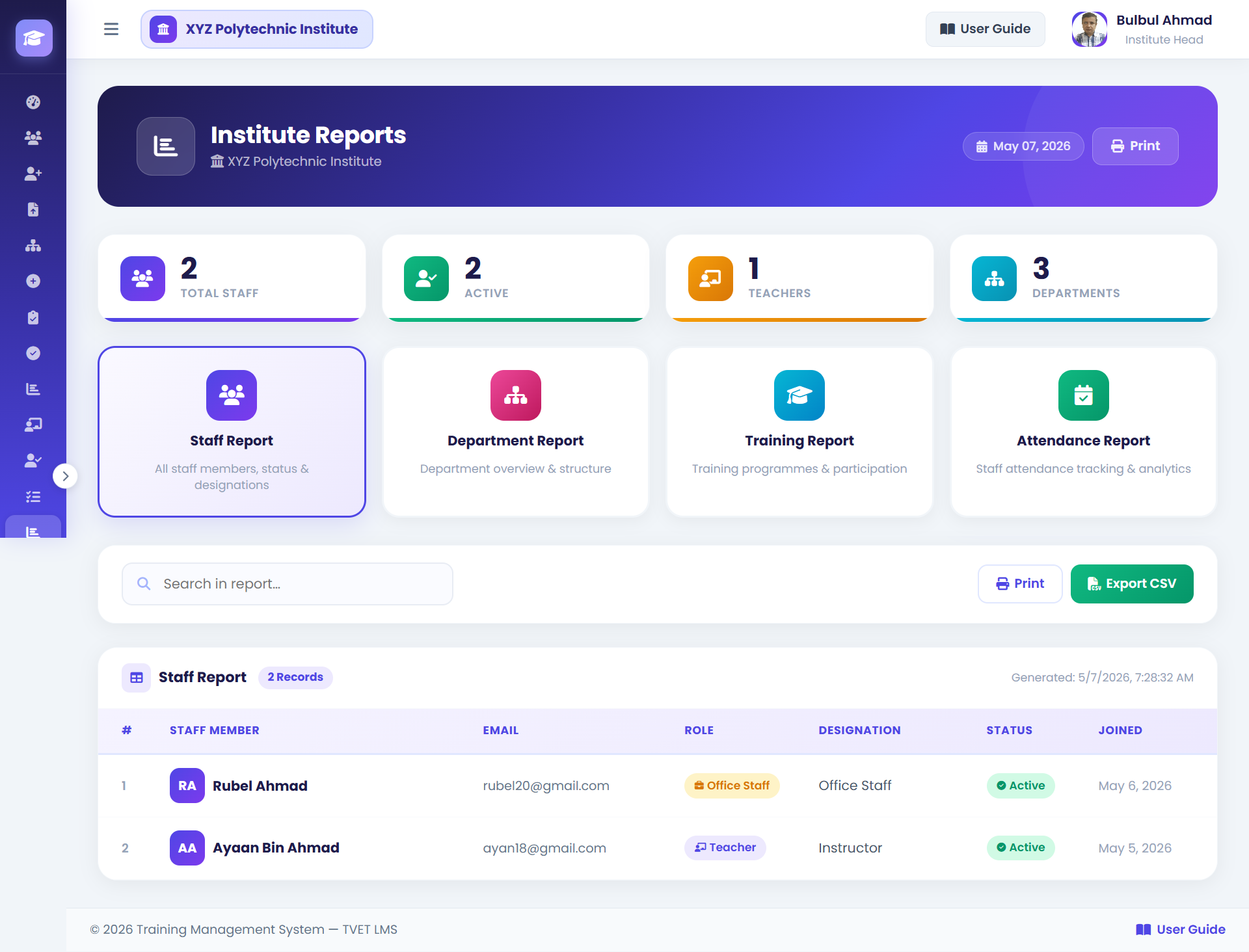
Task: Click the Teachers orange icon
Action: [x=710, y=278]
